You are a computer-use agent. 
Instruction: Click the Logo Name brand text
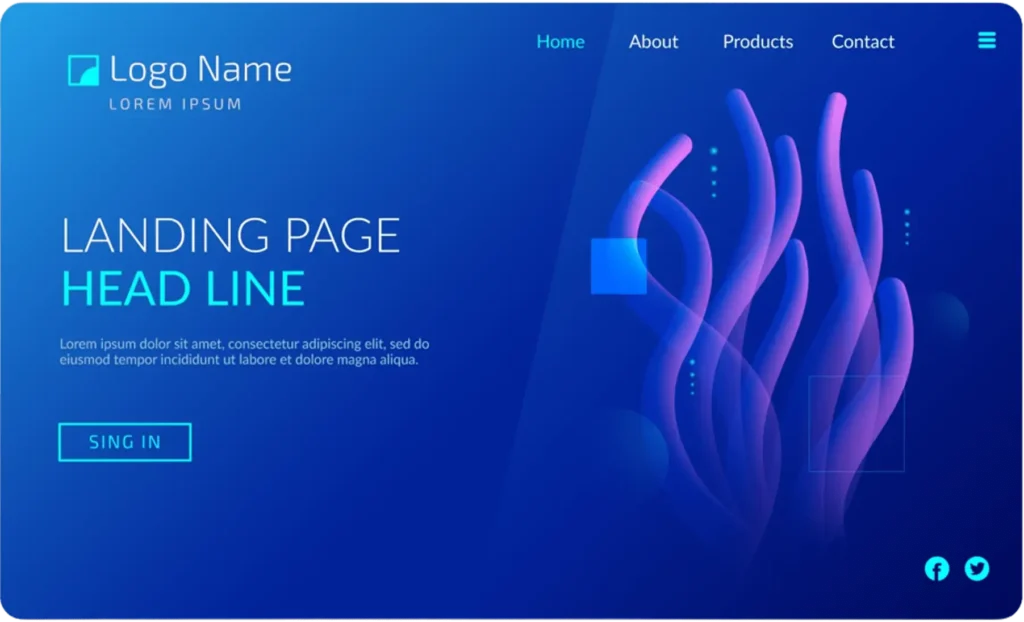(200, 70)
